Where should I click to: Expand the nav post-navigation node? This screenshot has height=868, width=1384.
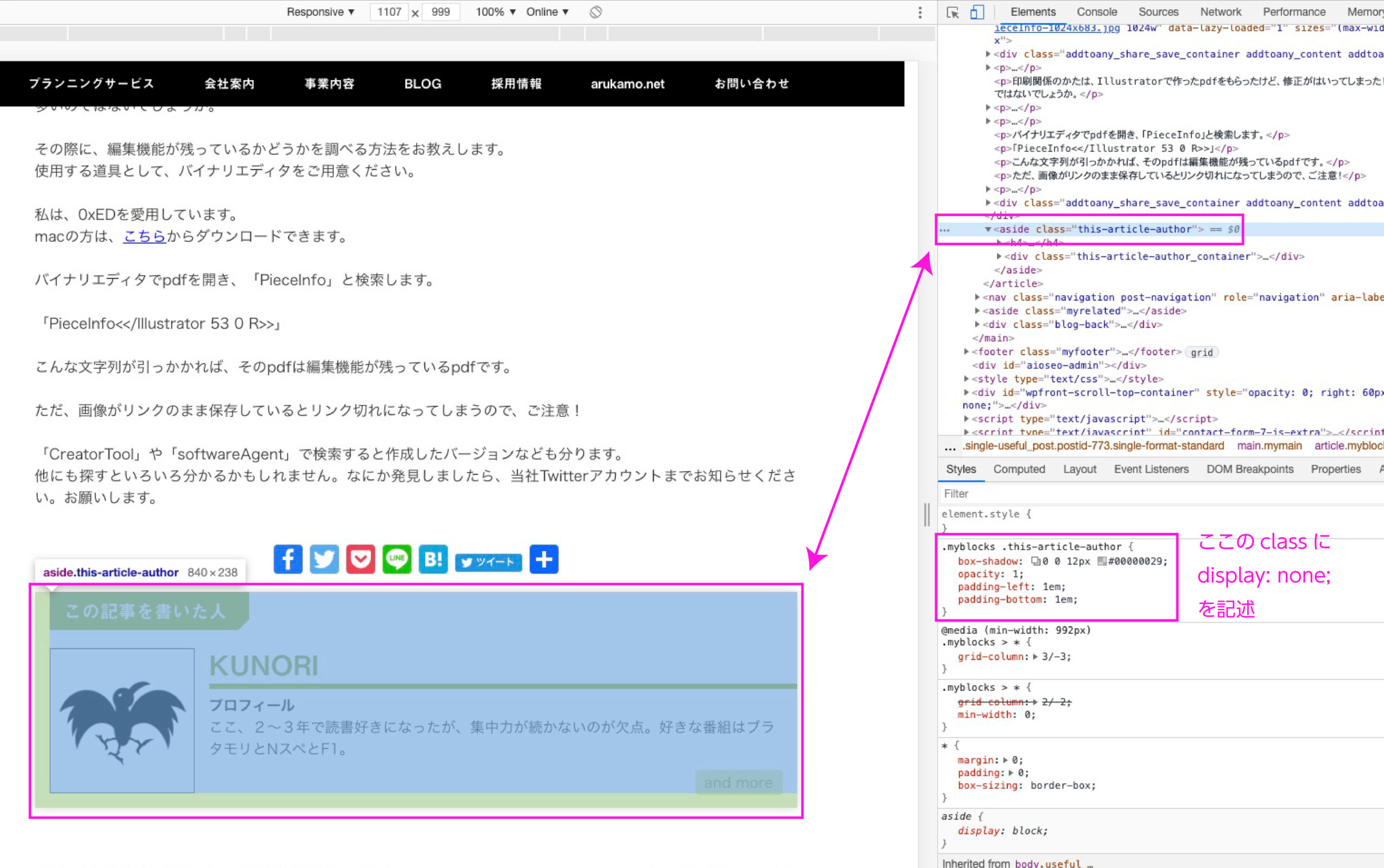(x=977, y=297)
